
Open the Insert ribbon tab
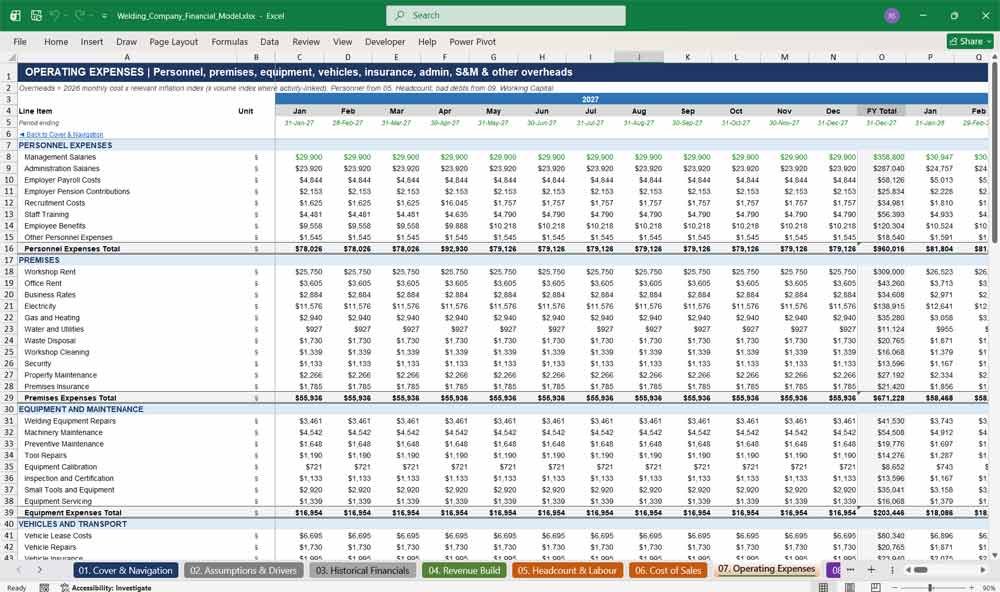click(92, 41)
